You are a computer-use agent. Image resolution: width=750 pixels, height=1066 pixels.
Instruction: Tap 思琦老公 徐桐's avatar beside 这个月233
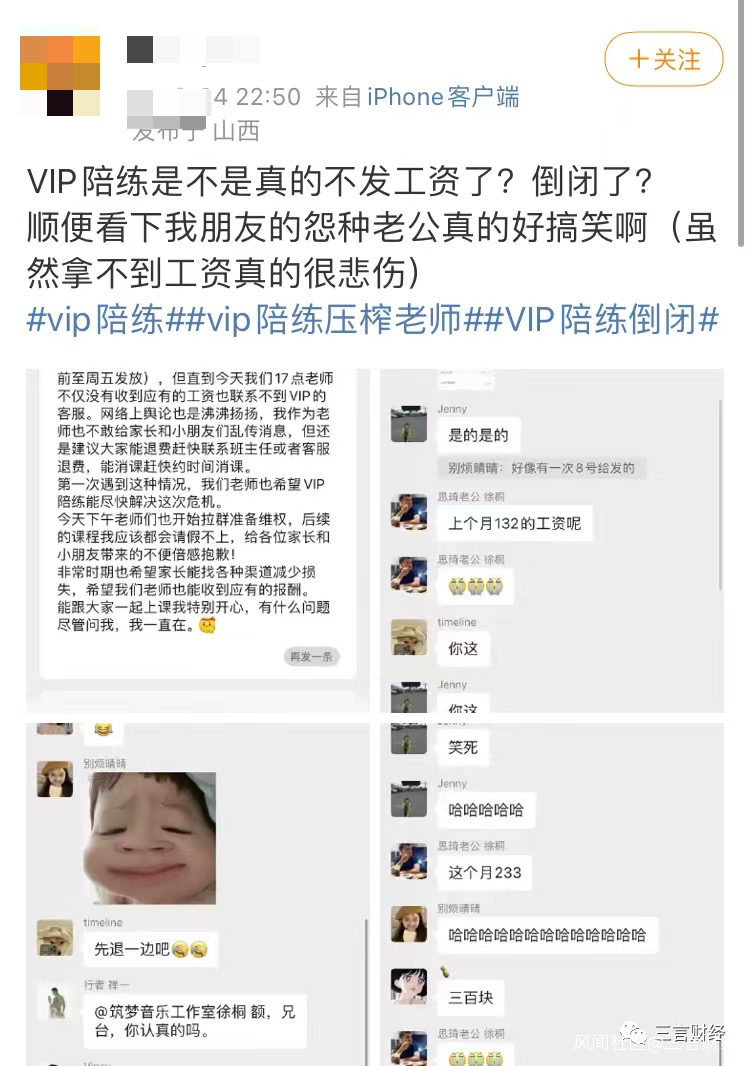[409, 861]
